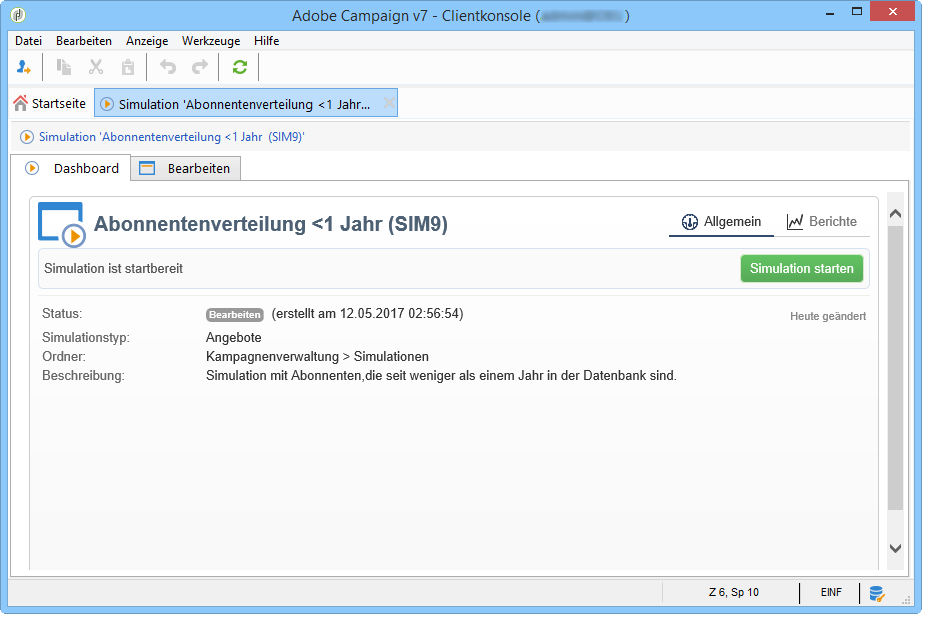Close the Simulation tab with X
Screen dimensions: 940x633
click(x=389, y=103)
